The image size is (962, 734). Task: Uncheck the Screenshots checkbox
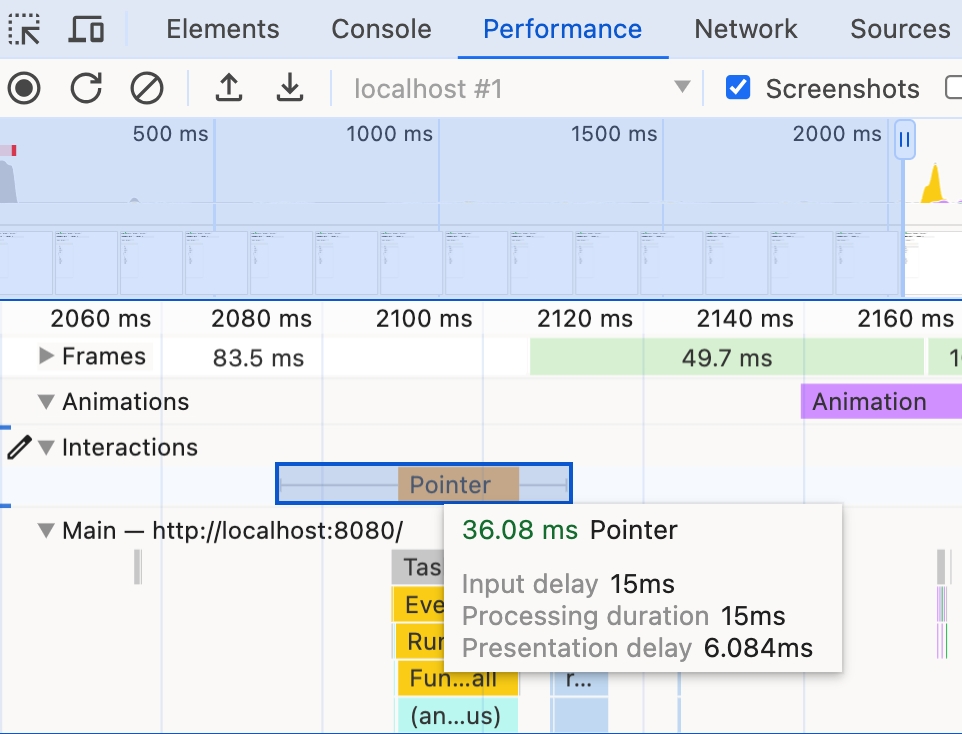click(x=738, y=88)
